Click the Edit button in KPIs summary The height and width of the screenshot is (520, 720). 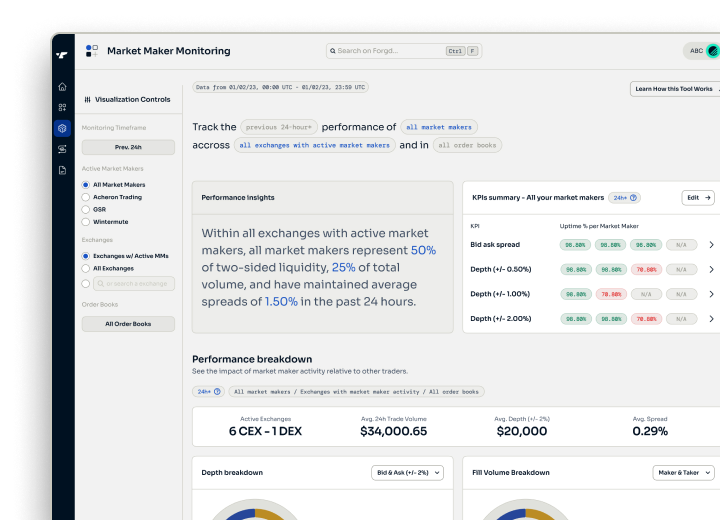tap(697, 198)
